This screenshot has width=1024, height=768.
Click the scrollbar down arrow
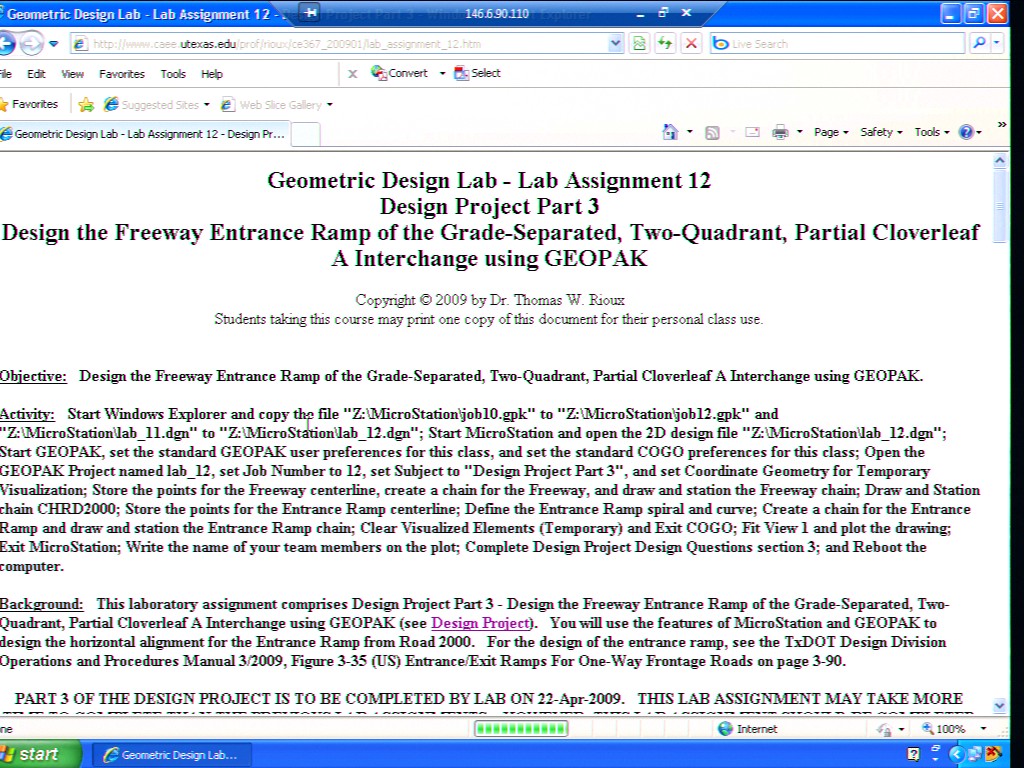click(x=999, y=705)
